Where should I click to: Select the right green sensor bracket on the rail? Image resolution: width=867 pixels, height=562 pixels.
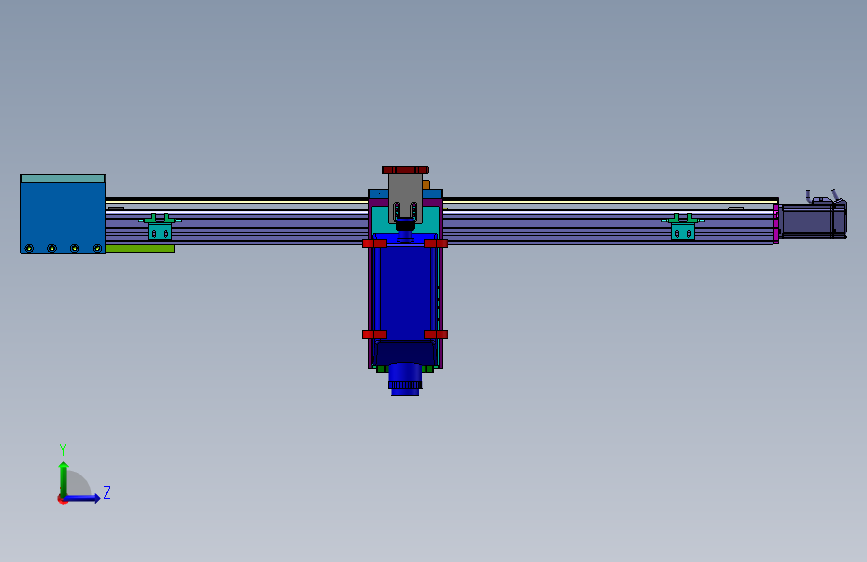pyautogui.click(x=683, y=227)
